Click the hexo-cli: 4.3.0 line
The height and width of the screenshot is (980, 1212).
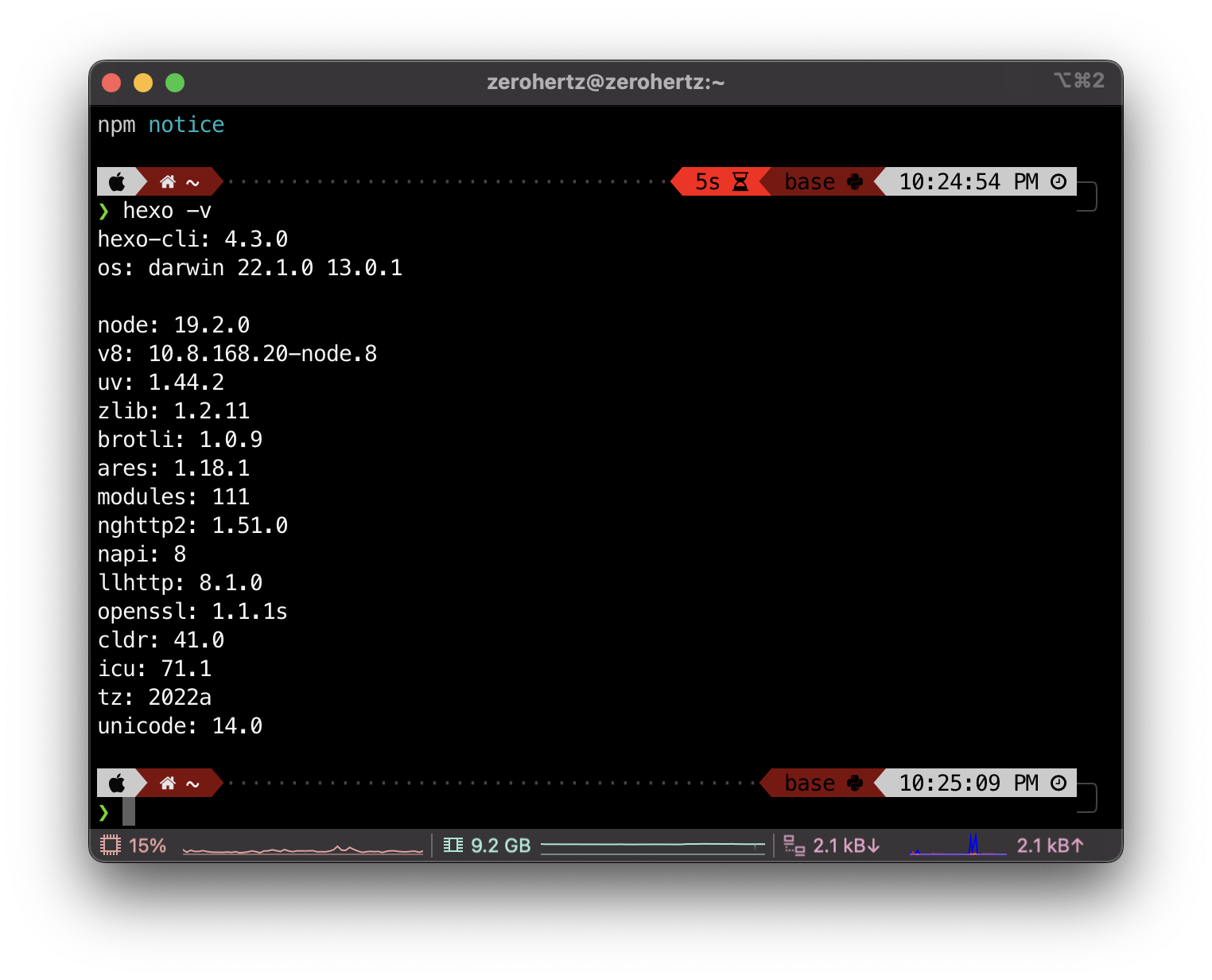pos(192,239)
